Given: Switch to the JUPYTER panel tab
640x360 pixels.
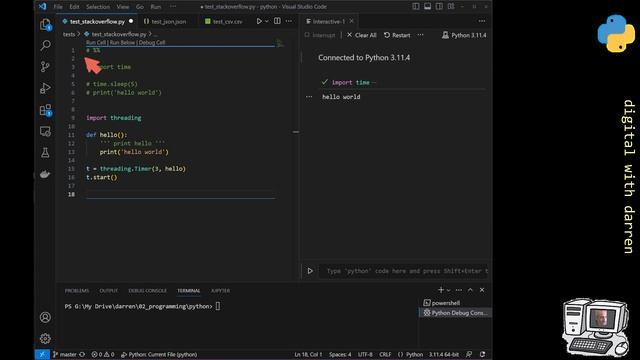Looking at the screenshot, I should tap(220, 291).
